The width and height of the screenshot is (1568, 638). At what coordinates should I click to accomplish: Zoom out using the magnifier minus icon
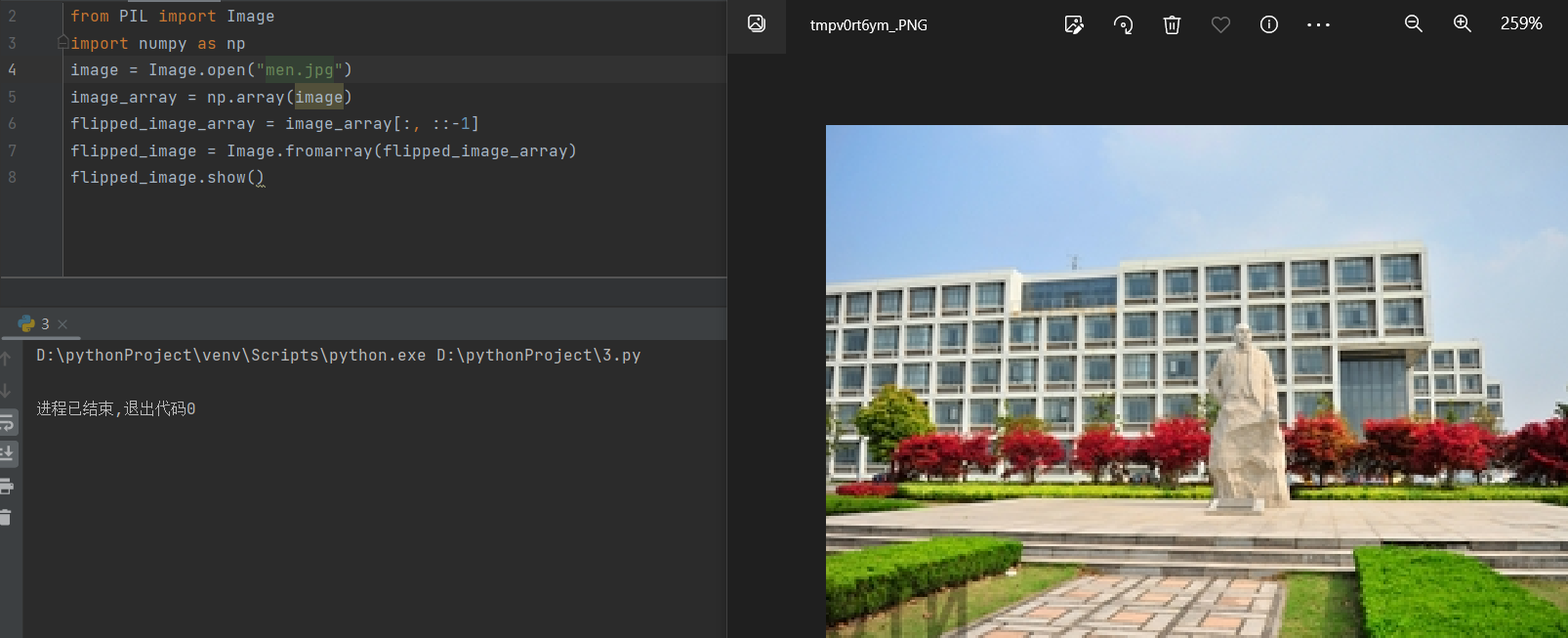[1413, 24]
